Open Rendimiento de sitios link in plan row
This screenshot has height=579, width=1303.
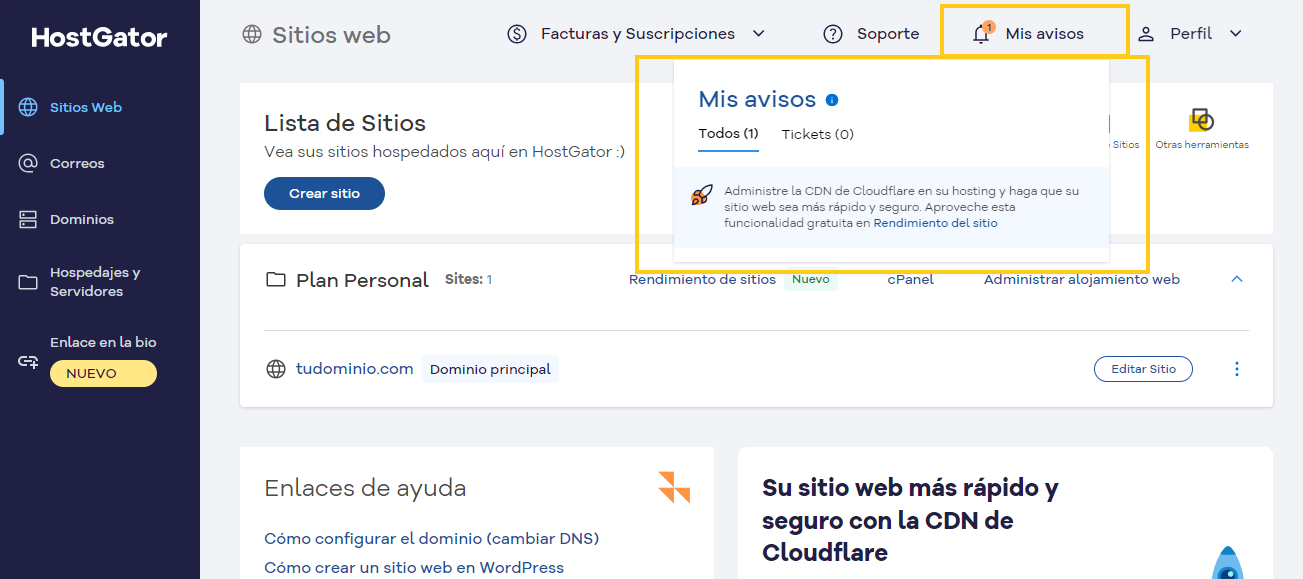tap(702, 280)
